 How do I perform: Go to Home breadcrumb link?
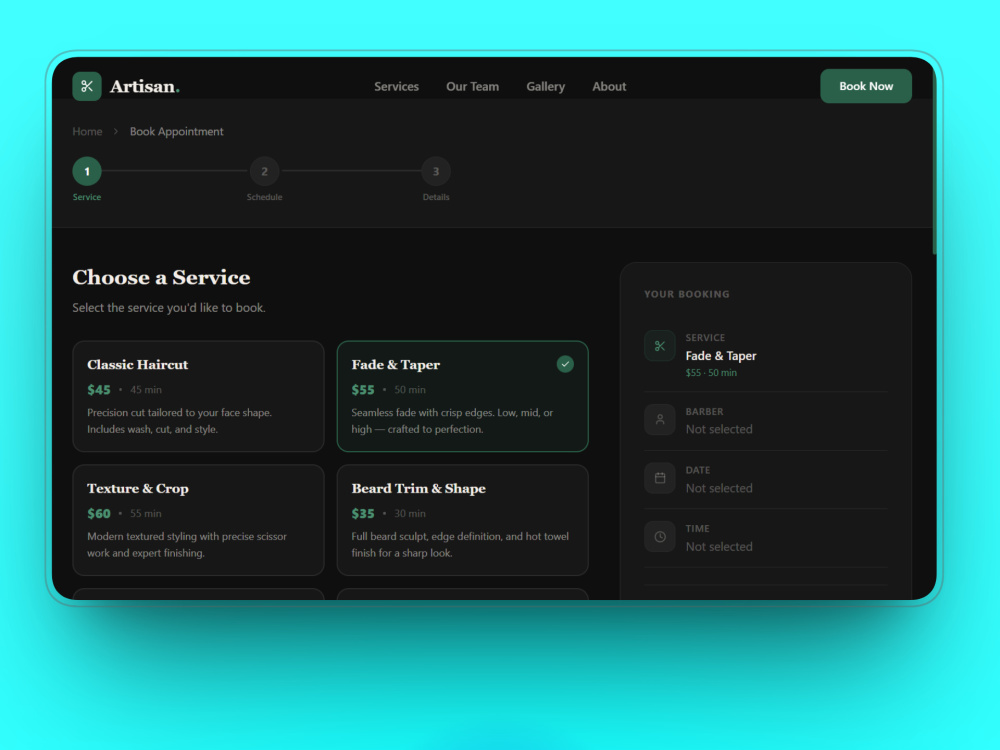87,131
